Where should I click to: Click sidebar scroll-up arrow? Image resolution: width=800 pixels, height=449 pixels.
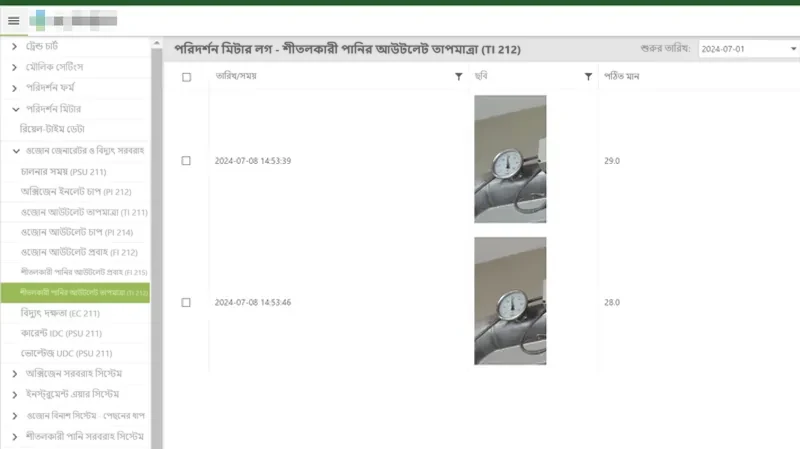157,43
